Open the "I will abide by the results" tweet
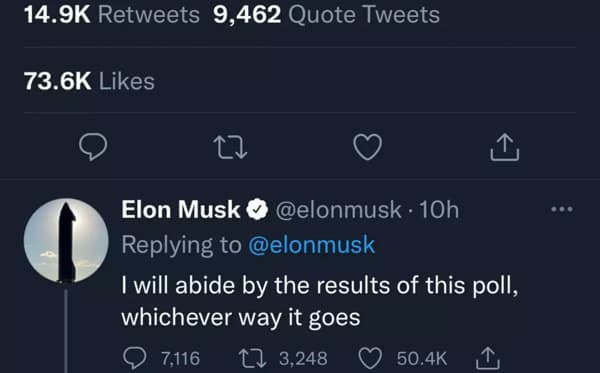The height and width of the screenshot is (373, 600). click(x=320, y=301)
